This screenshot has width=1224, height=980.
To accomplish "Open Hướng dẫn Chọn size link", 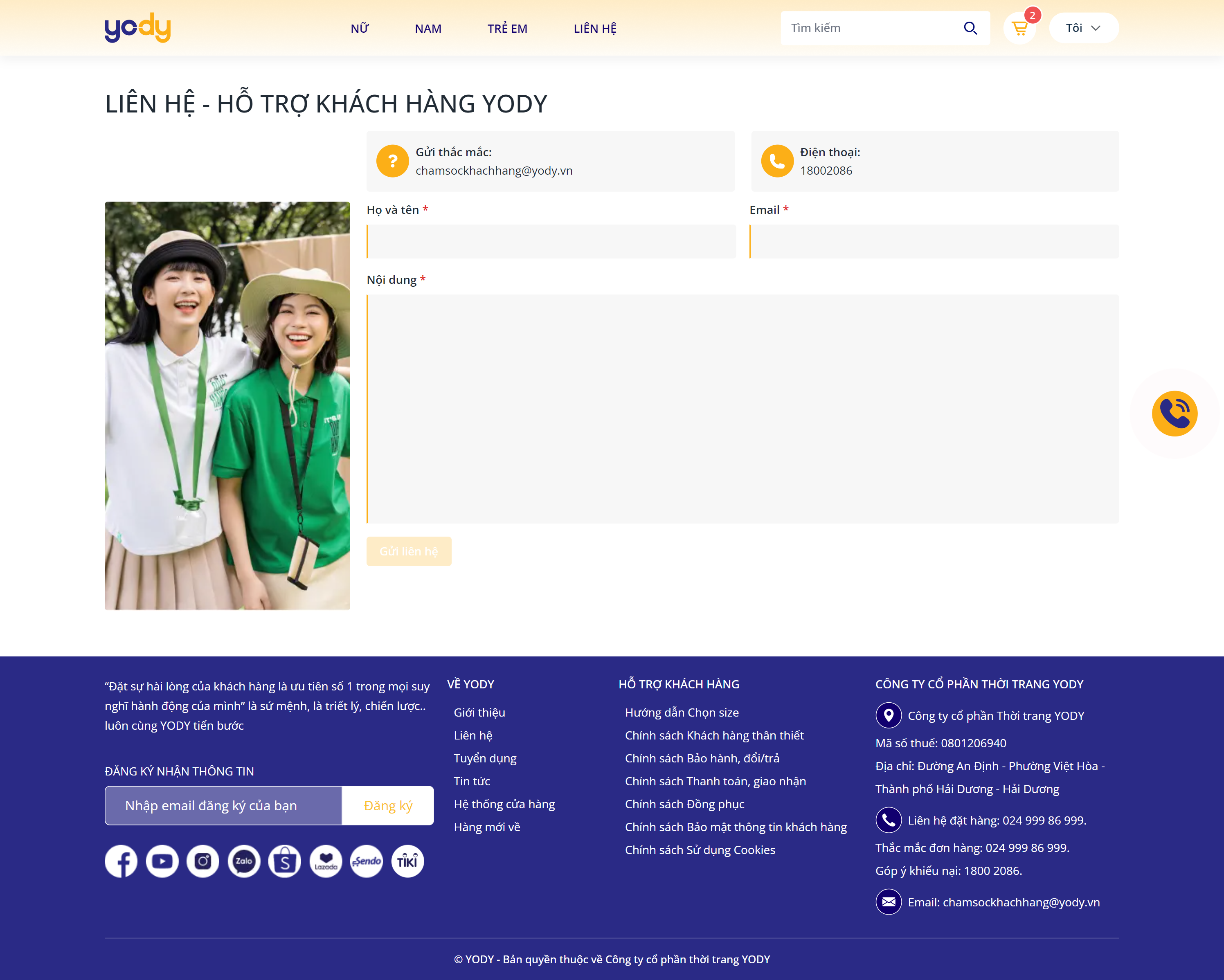I will click(681, 713).
